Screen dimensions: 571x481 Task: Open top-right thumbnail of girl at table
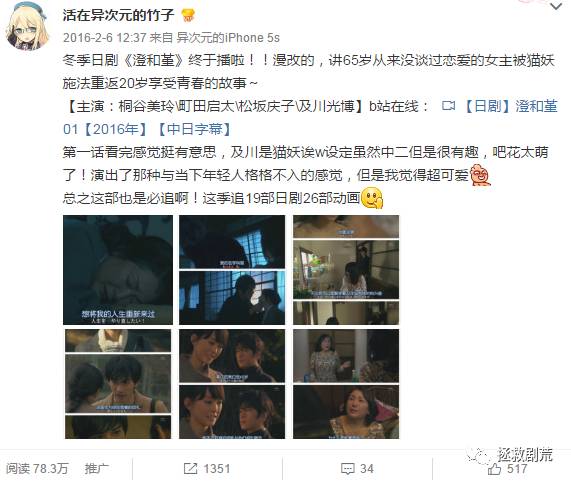[x=346, y=270]
